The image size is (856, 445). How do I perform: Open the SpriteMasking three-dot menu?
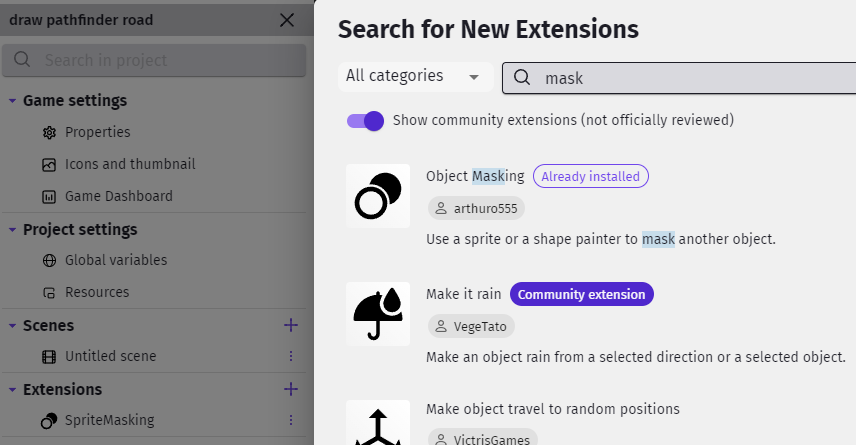click(x=291, y=420)
